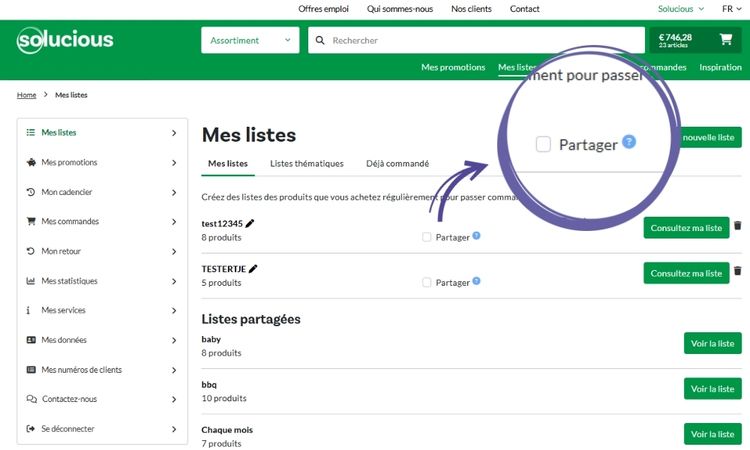750x450 pixels.
Task: Click trash icon for TESTERTJE list
Action: (x=738, y=271)
